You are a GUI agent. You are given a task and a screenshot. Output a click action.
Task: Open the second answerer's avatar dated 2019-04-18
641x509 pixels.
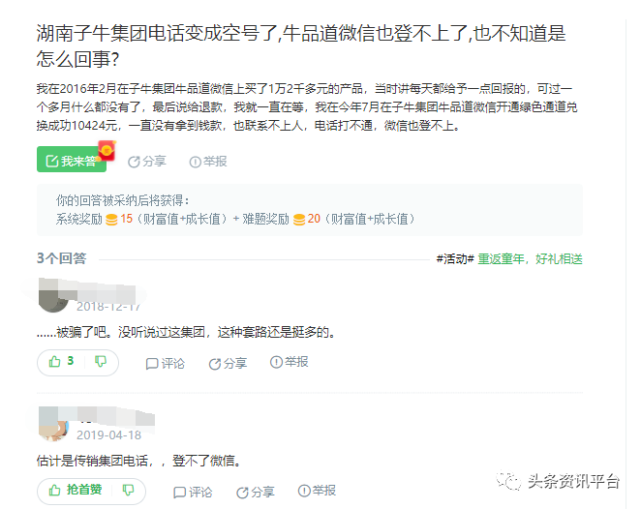point(53,426)
